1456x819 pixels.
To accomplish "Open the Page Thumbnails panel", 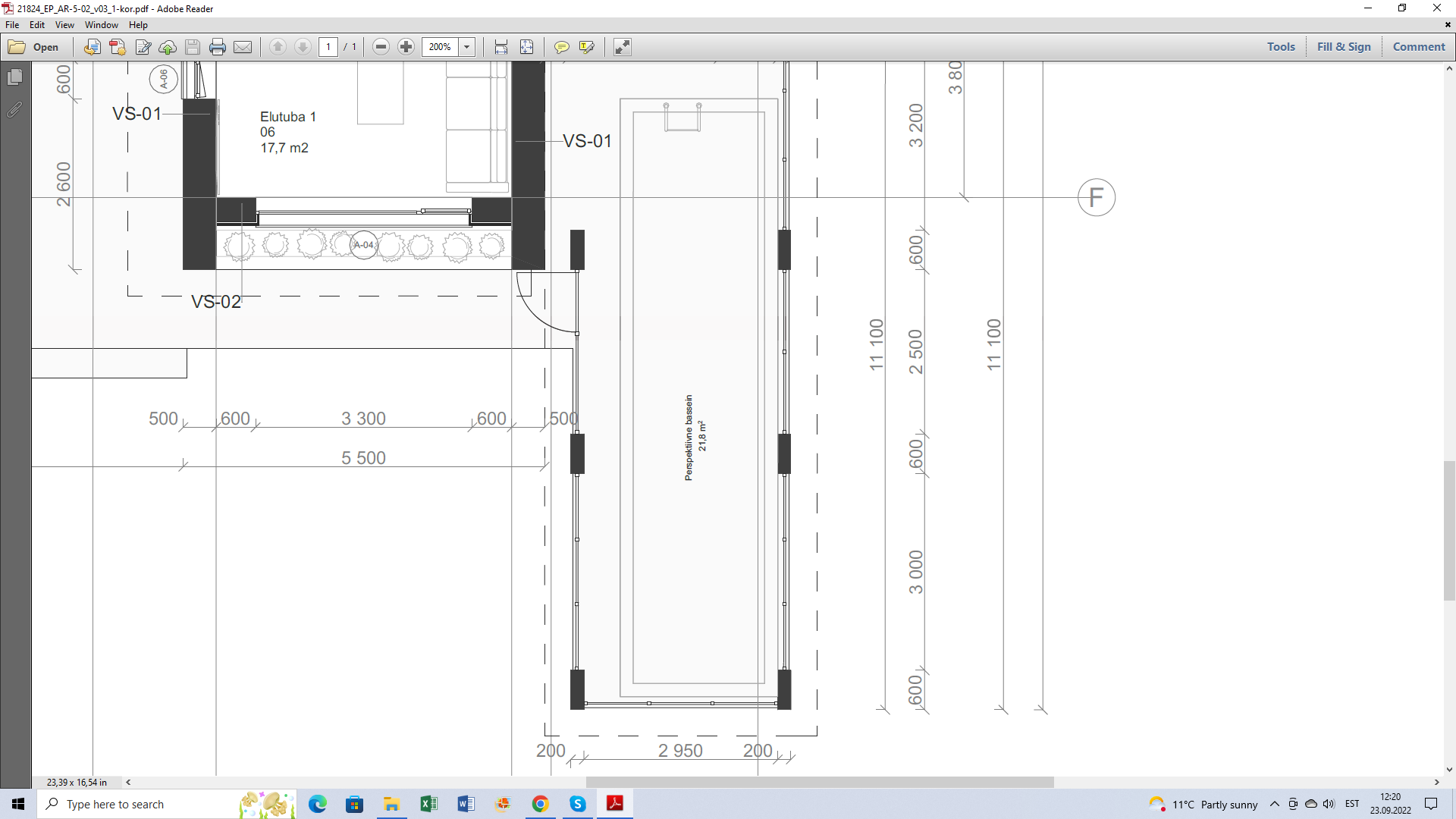I will coord(14,77).
